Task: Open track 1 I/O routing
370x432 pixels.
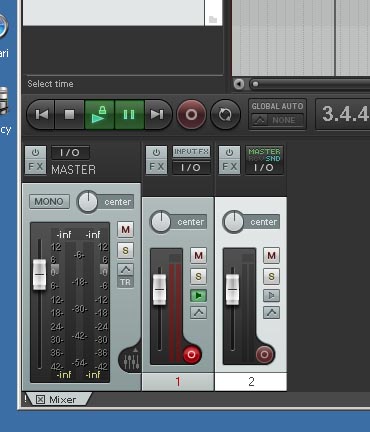Action: [x=191, y=167]
